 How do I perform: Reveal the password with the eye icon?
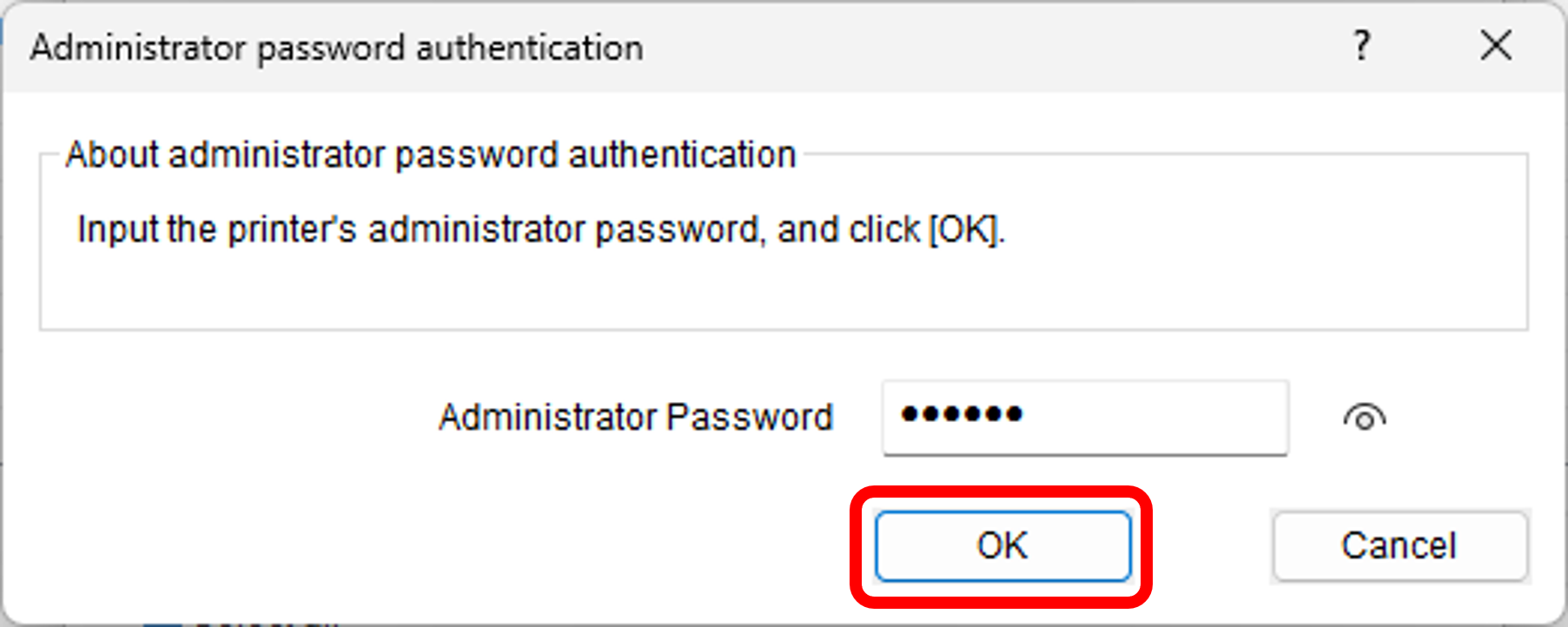[1364, 419]
